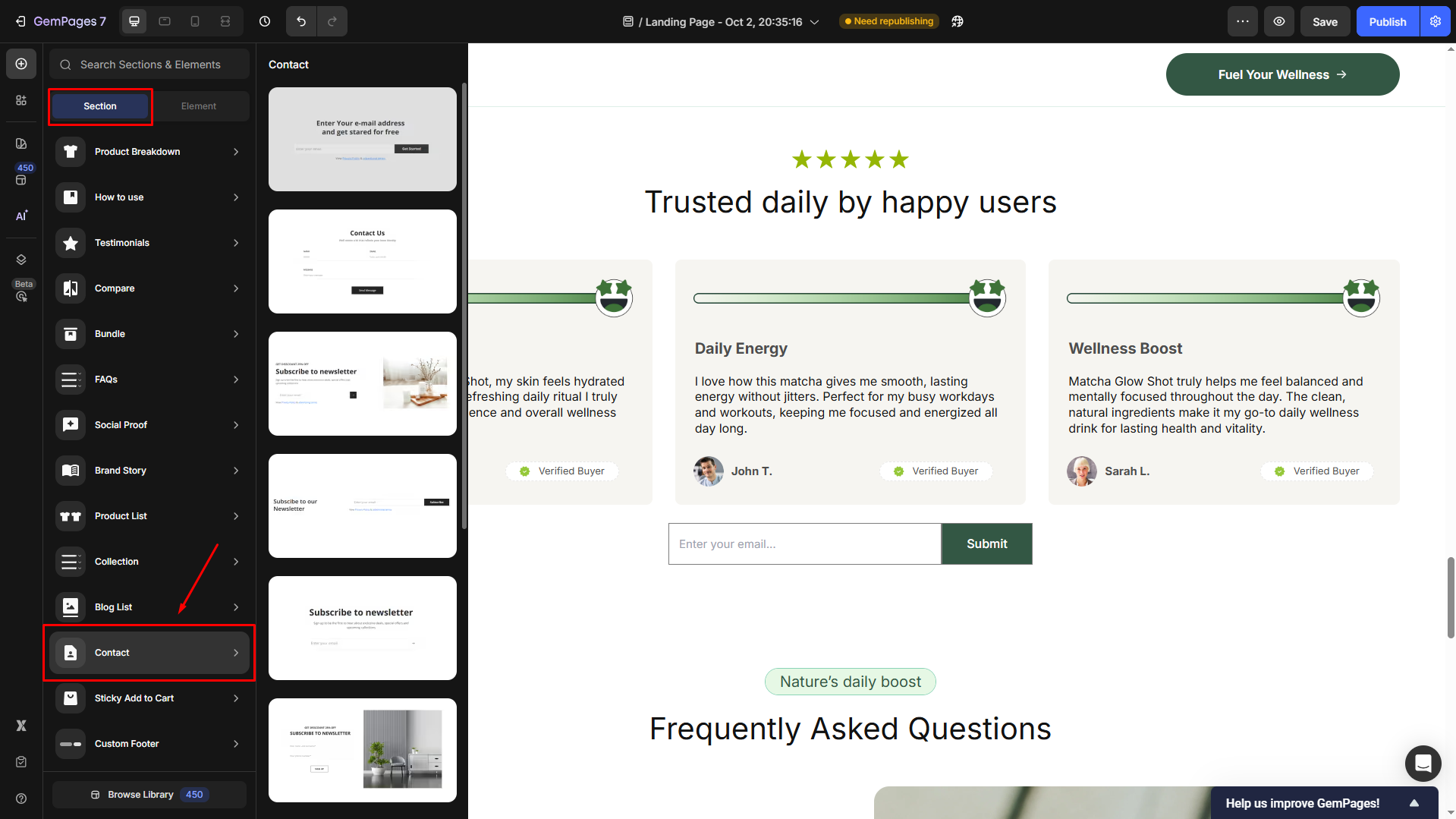Switch to mobile device view
The image size is (1456, 819).
[x=195, y=21]
